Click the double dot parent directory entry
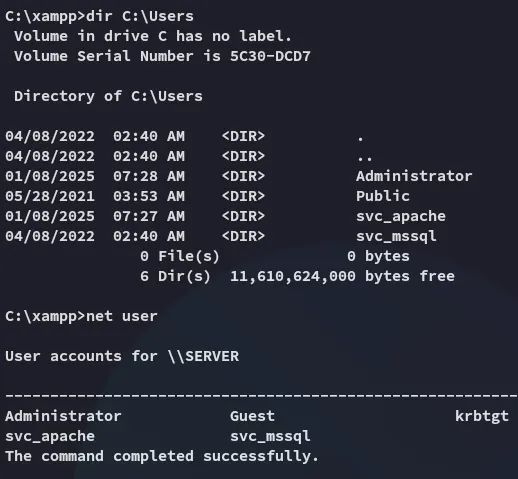The width and height of the screenshot is (518, 479). click(365, 159)
